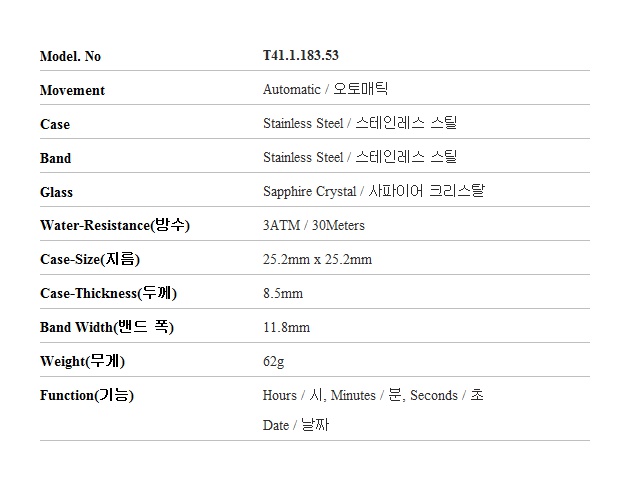Click the Band row label
Screen dimensions: 630x484
point(56,158)
